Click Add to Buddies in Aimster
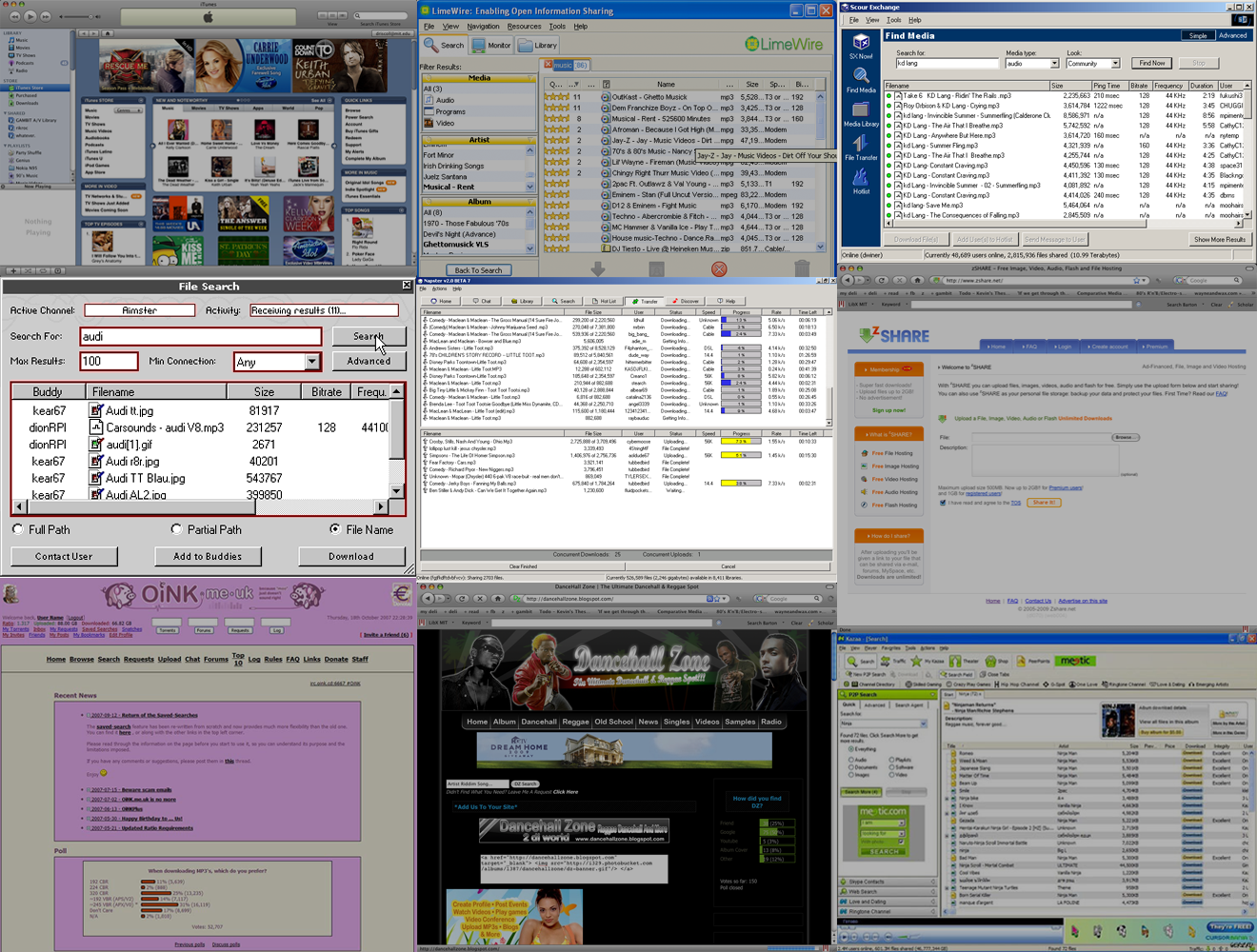 click(x=208, y=556)
